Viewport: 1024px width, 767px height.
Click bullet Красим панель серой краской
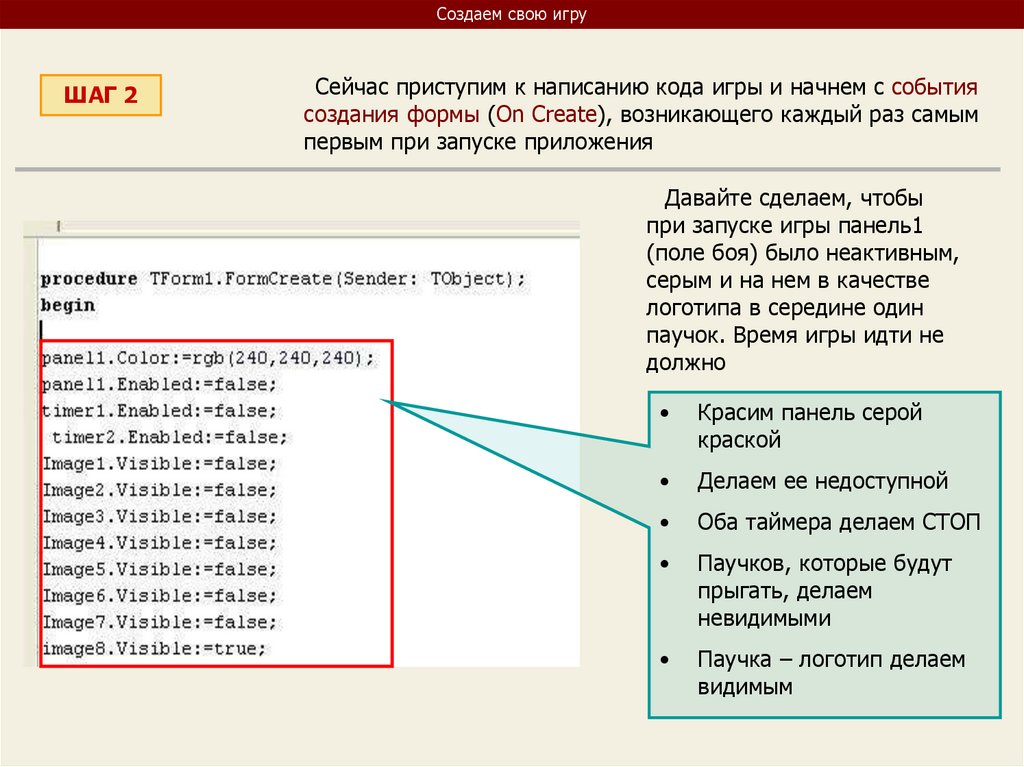click(x=809, y=426)
